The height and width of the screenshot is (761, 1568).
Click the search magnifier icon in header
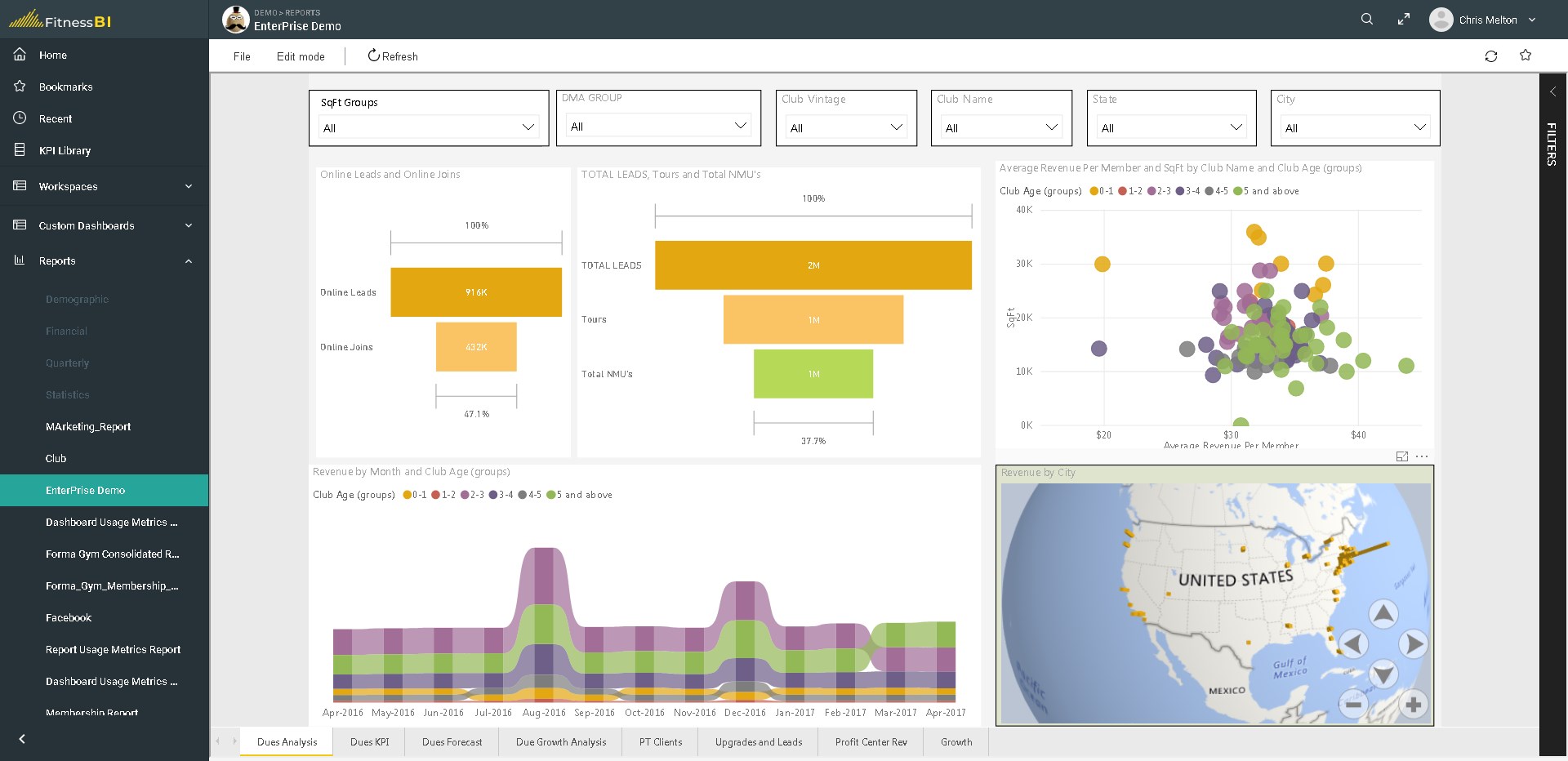click(x=1367, y=19)
